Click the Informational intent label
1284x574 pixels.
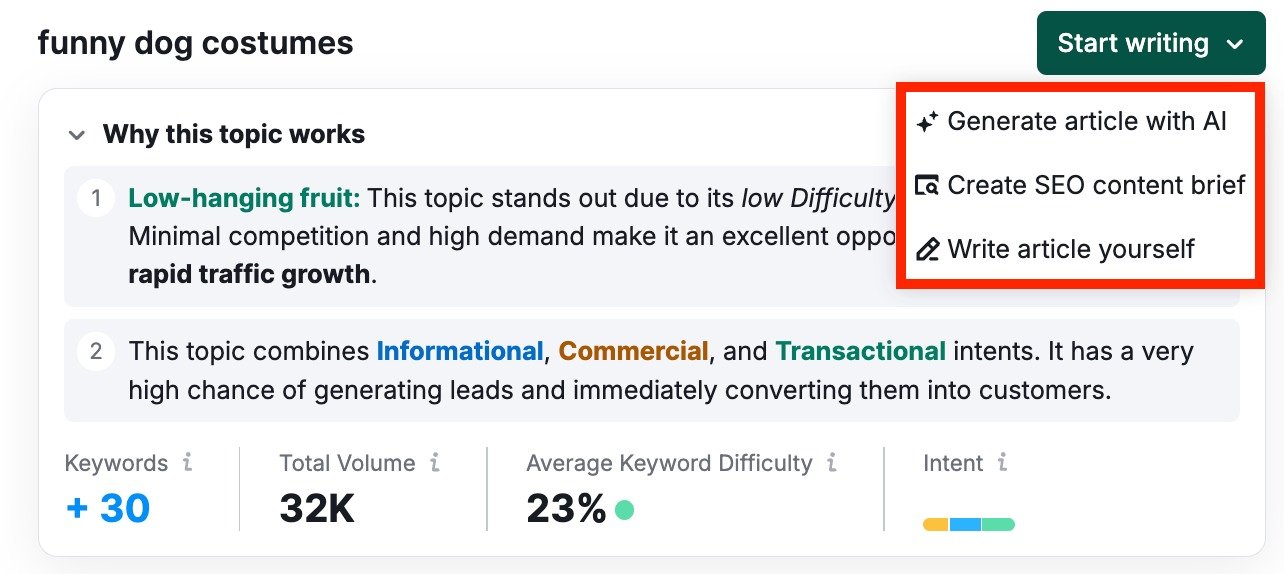pos(459,352)
